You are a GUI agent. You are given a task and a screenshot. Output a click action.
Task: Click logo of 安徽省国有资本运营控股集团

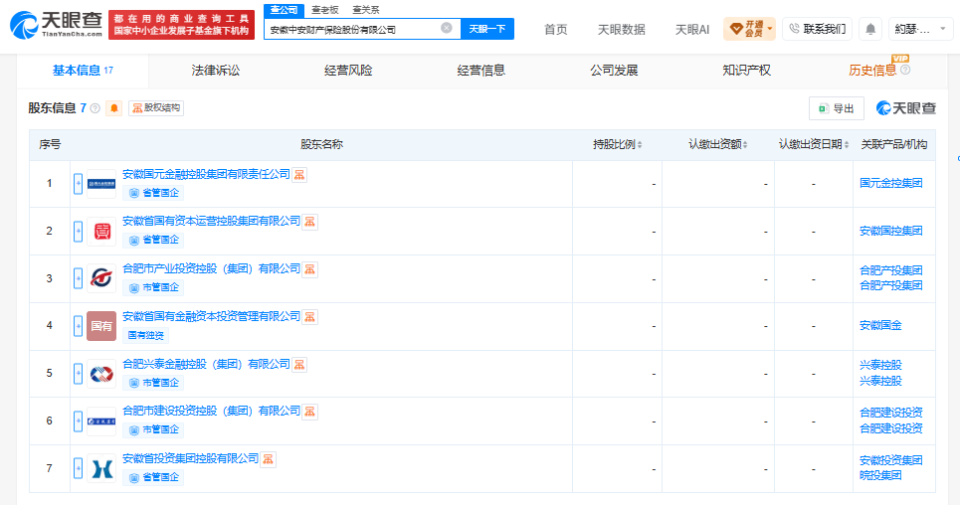point(101,231)
